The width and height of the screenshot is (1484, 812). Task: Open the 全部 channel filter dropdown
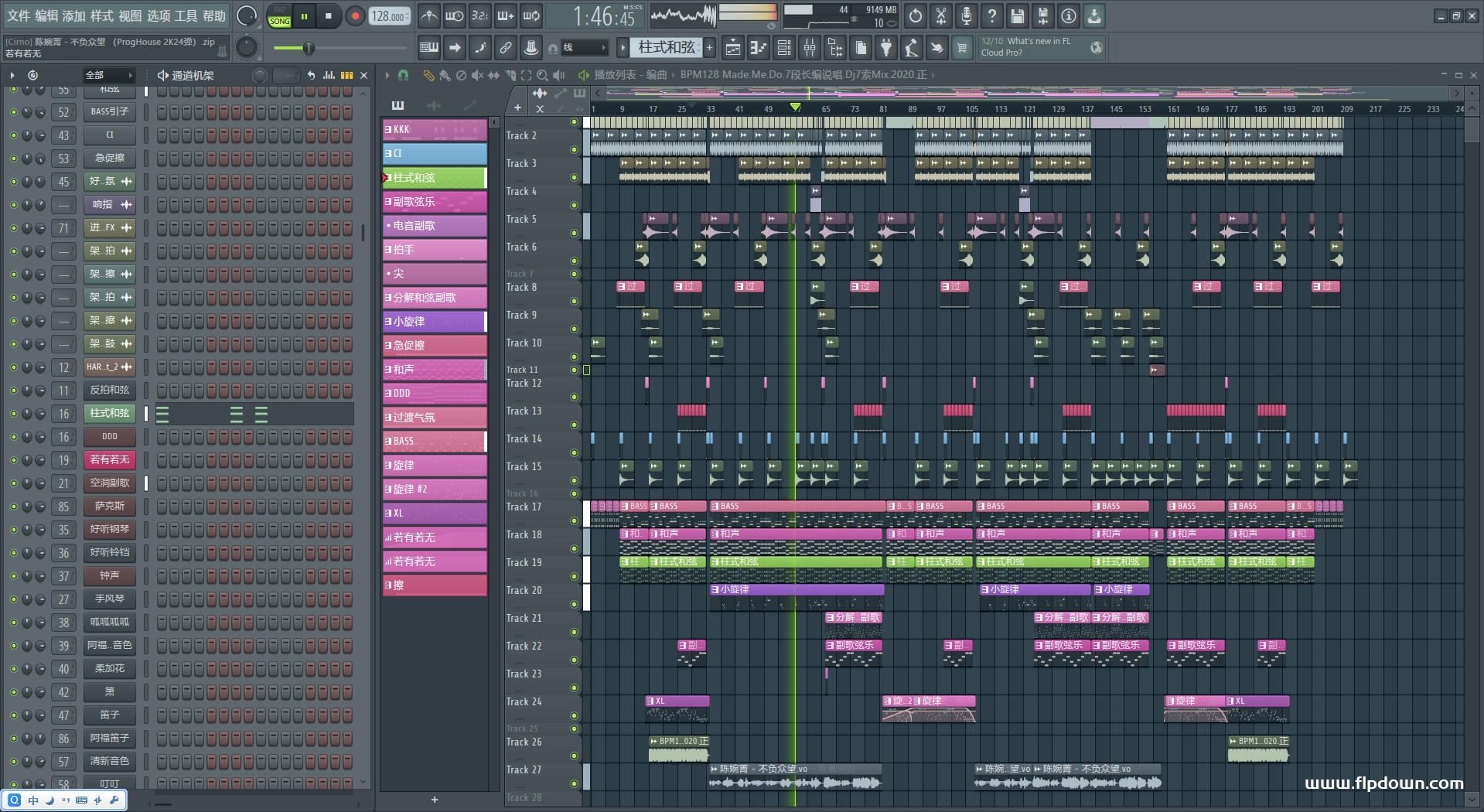[108, 75]
